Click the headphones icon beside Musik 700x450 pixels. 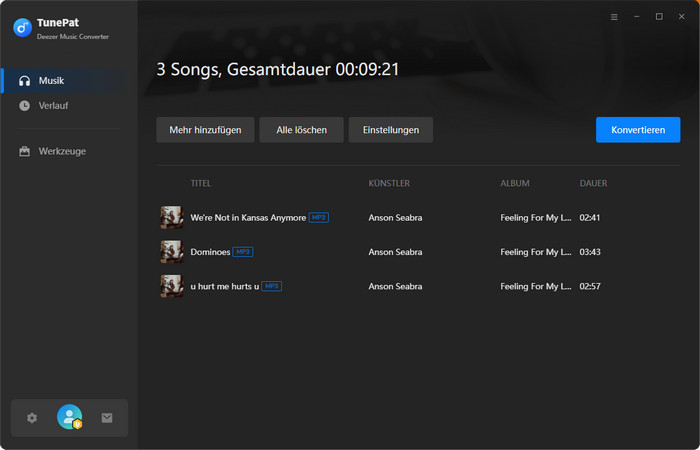coord(25,81)
